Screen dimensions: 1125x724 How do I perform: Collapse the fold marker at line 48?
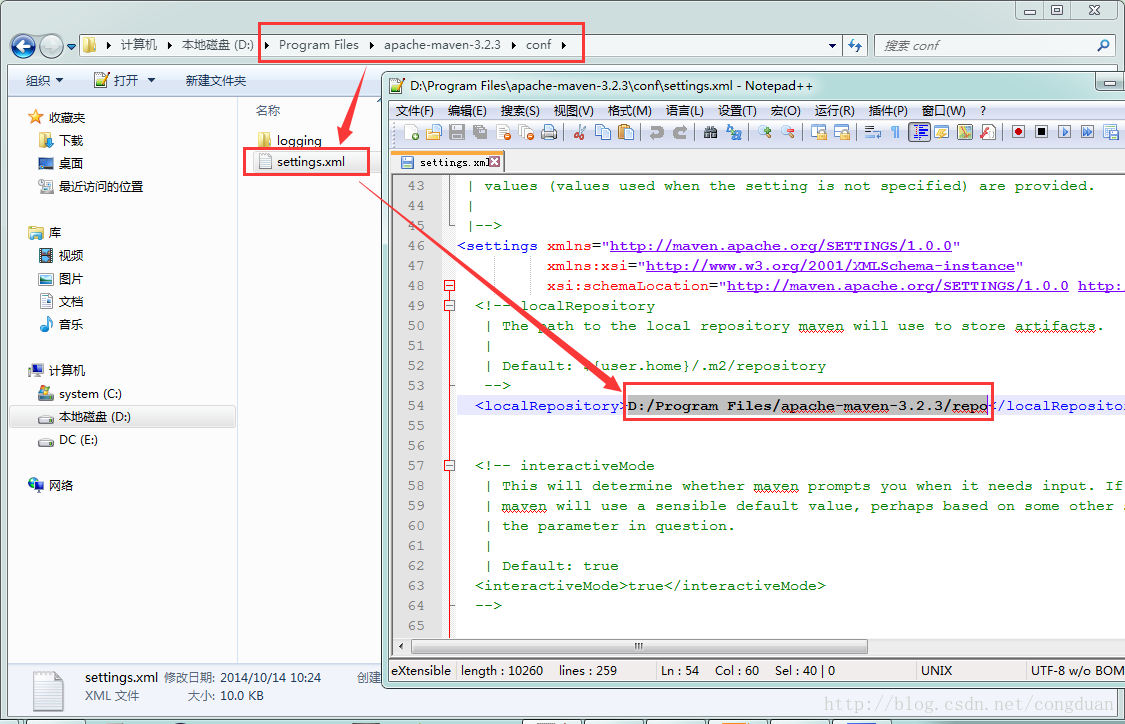click(x=449, y=286)
